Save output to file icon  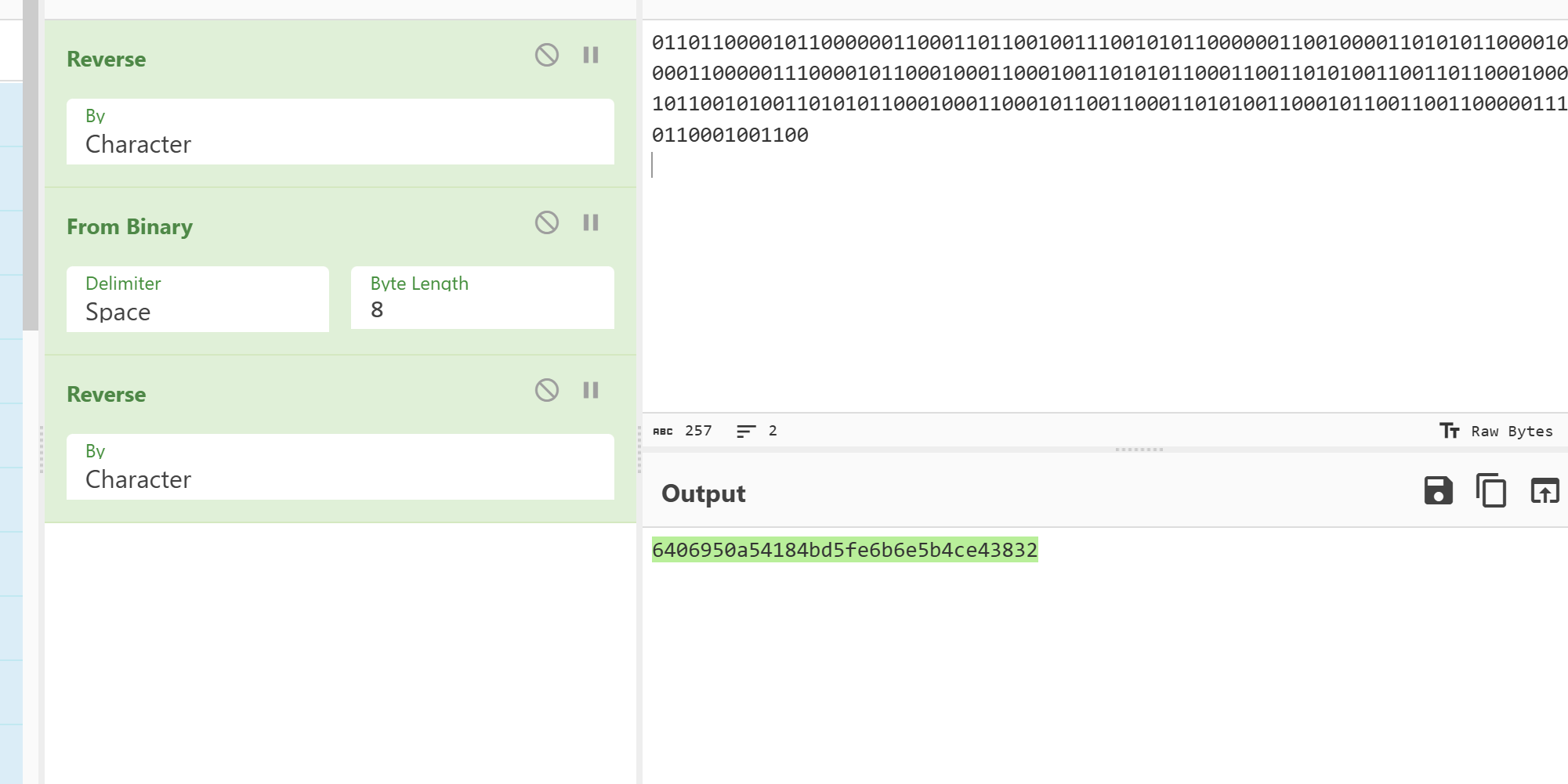coord(1438,491)
